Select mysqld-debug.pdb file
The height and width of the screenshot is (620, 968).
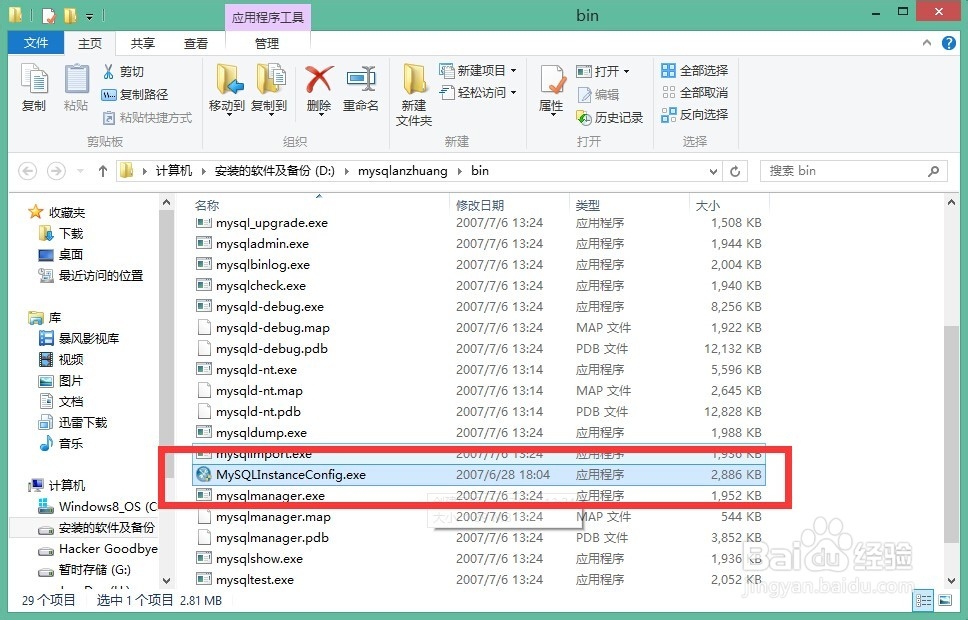pyautogui.click(x=478, y=349)
